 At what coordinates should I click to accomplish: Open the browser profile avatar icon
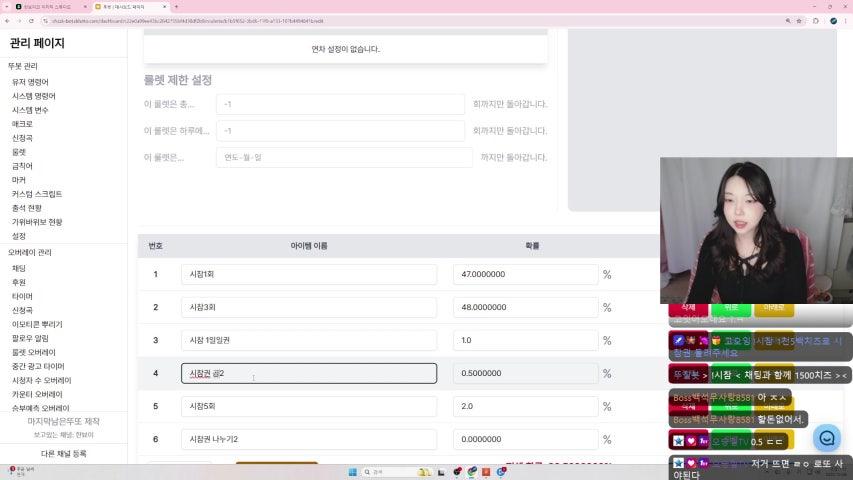tap(833, 21)
